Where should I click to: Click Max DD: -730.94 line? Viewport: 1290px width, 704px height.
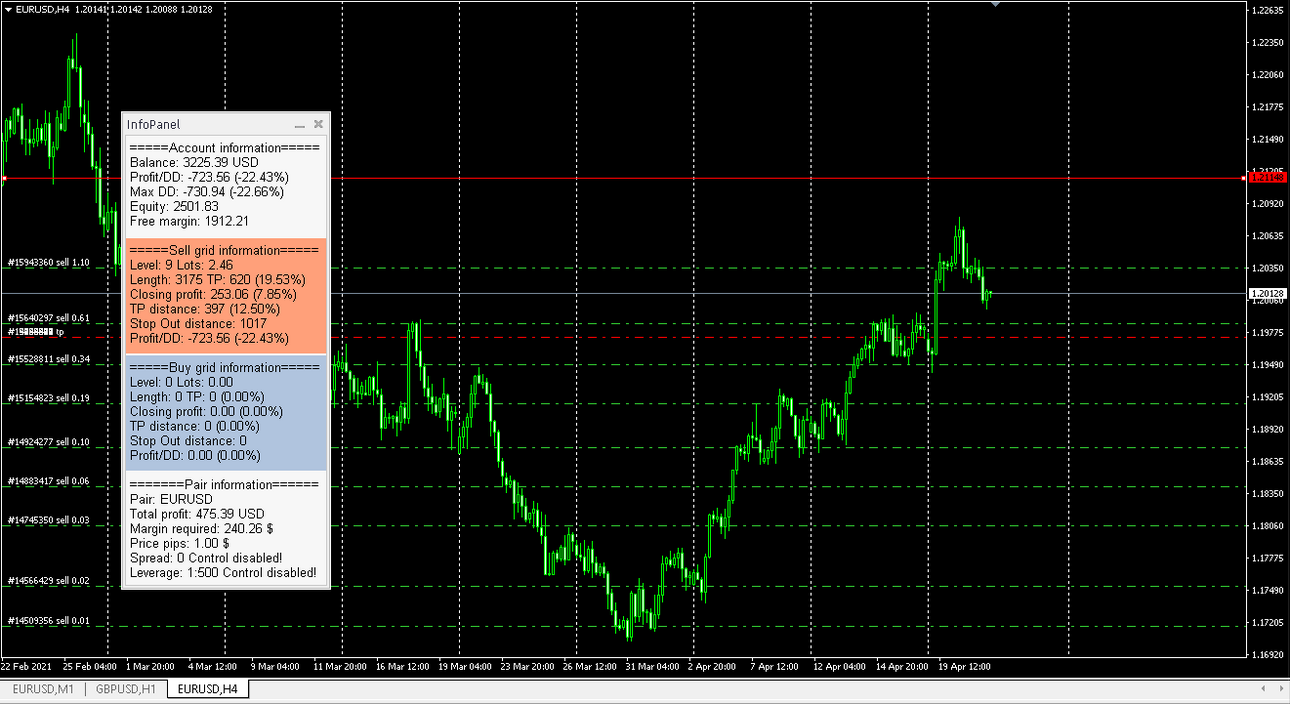pyautogui.click(x=207, y=191)
